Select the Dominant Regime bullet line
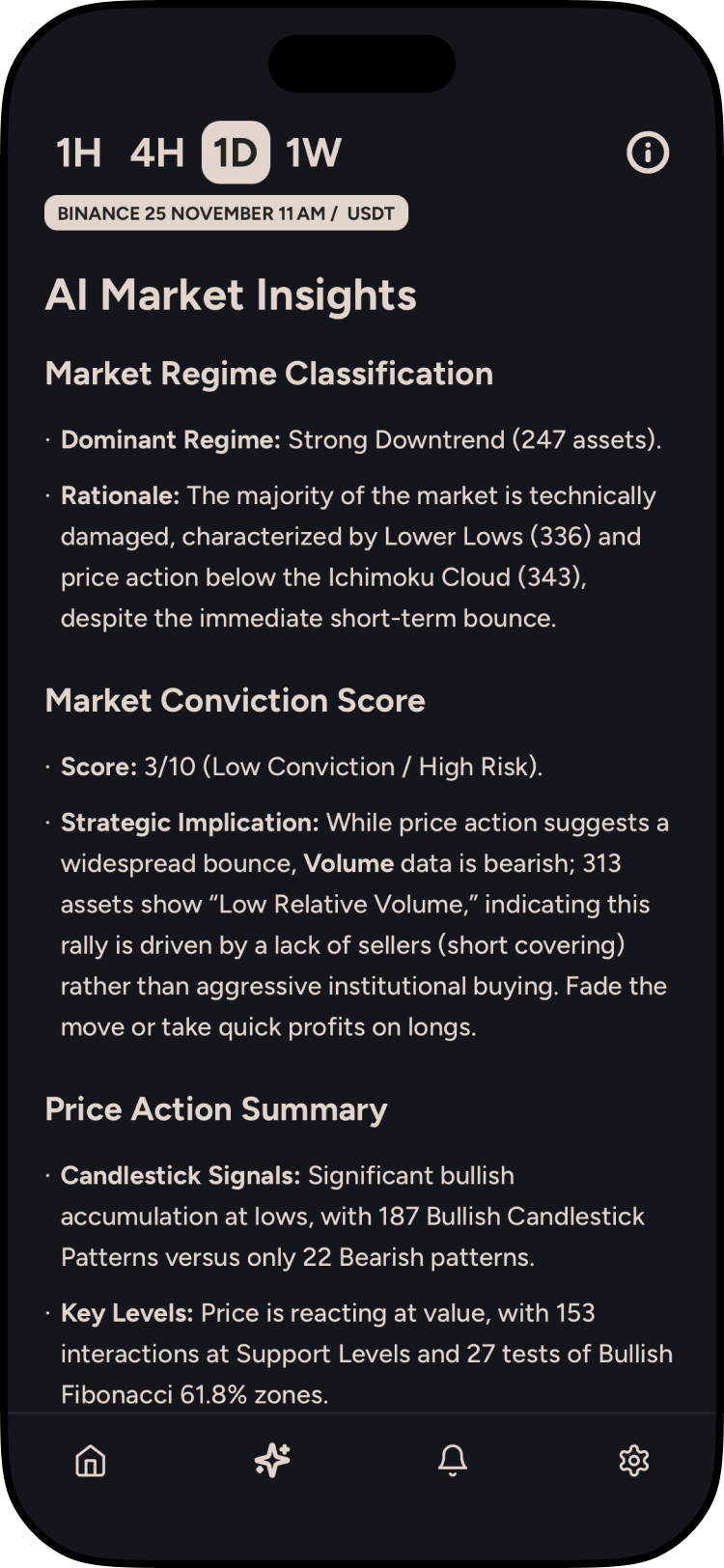Image resolution: width=724 pixels, height=1568 pixels. tap(360, 440)
